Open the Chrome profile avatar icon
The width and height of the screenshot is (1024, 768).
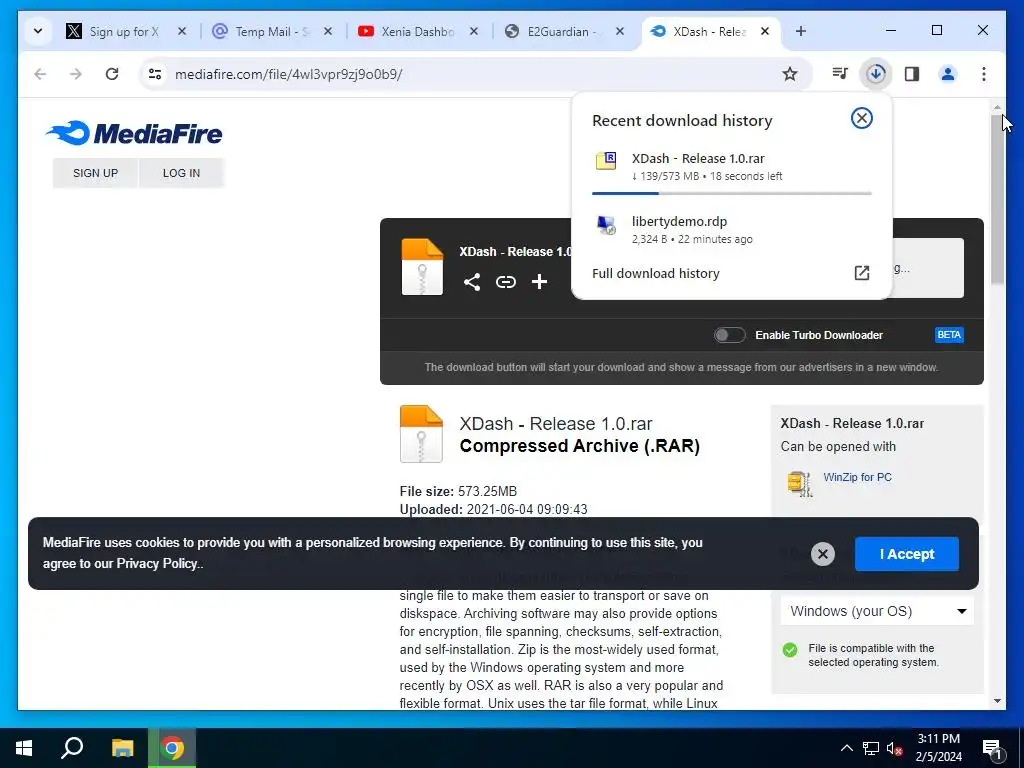coord(948,74)
